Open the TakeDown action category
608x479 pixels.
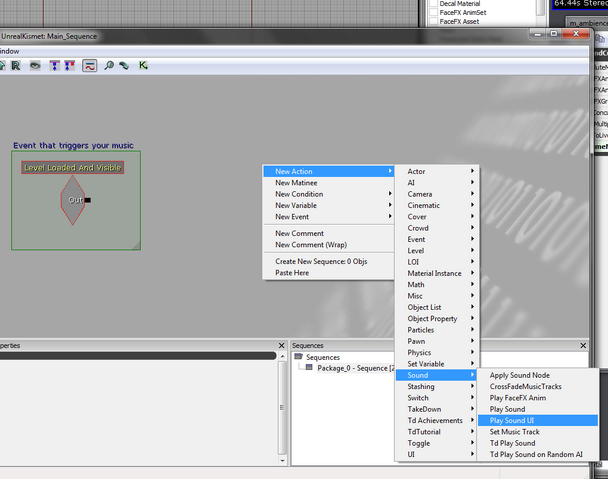coord(437,409)
